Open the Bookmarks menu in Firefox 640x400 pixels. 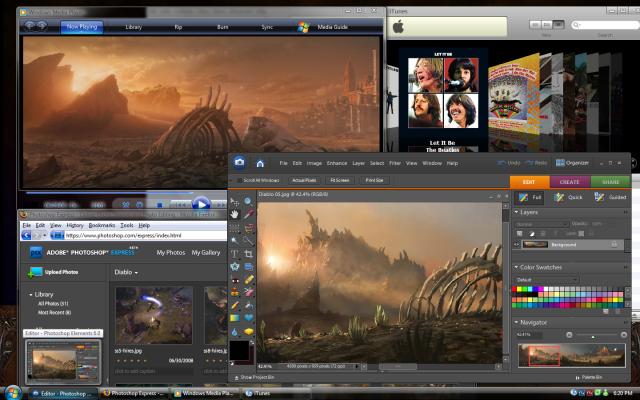point(102,225)
